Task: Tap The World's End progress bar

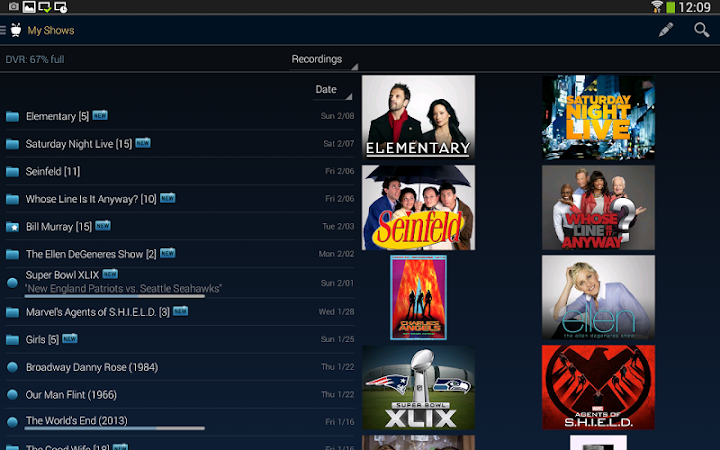Action: click(x=115, y=428)
